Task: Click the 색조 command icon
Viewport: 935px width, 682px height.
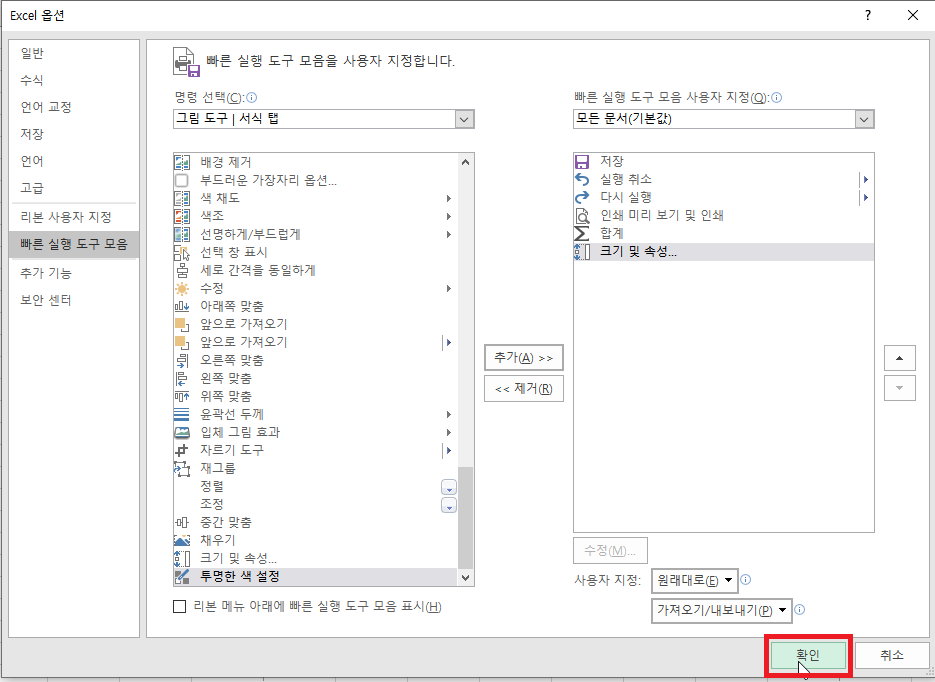Action: click(182, 216)
